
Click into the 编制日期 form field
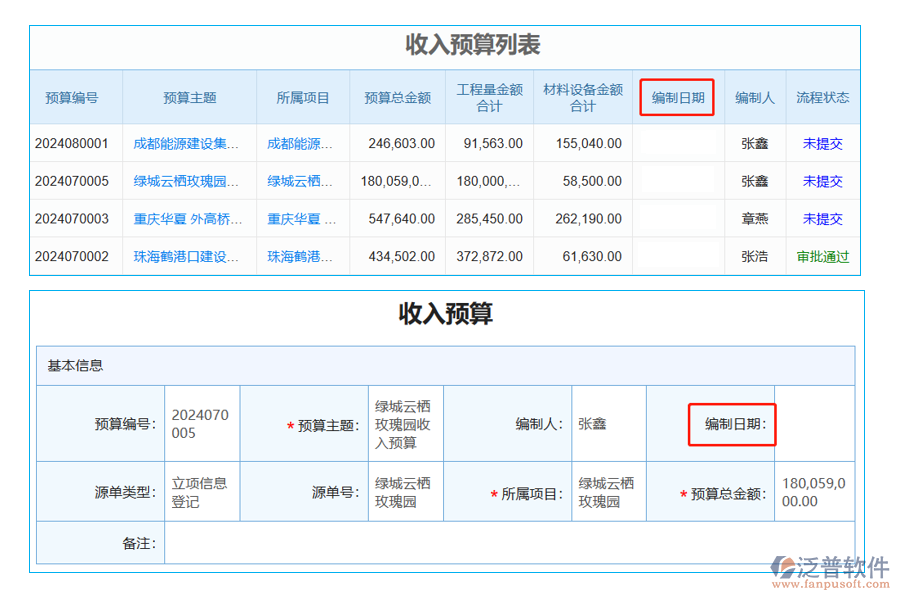coord(814,424)
